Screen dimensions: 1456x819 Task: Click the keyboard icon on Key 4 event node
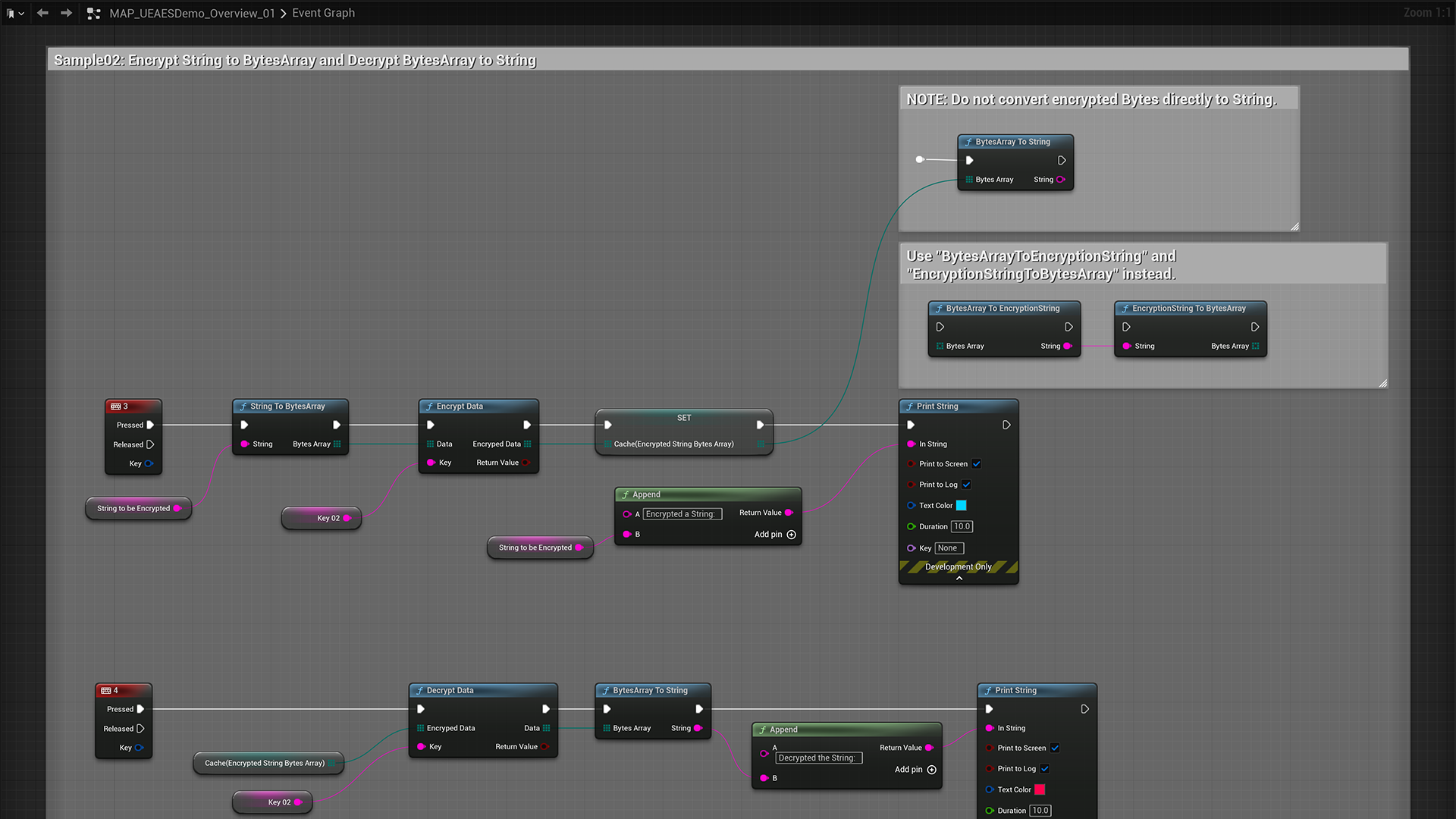click(x=105, y=690)
